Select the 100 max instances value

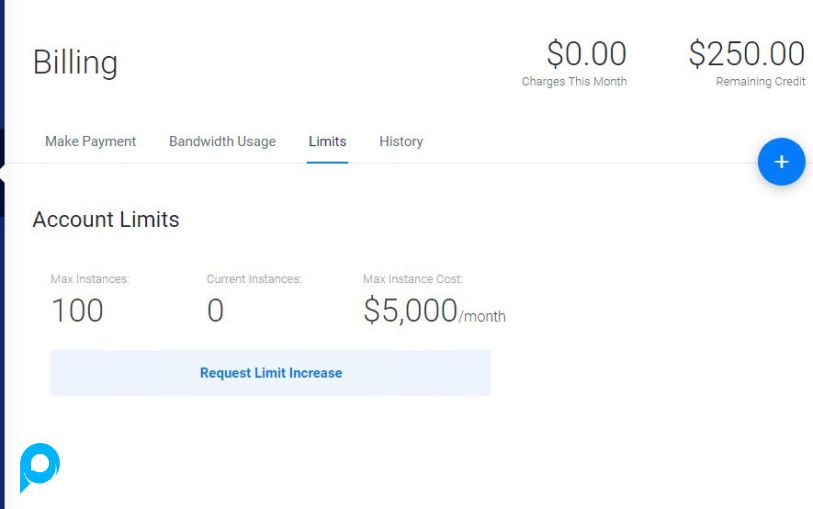point(77,311)
